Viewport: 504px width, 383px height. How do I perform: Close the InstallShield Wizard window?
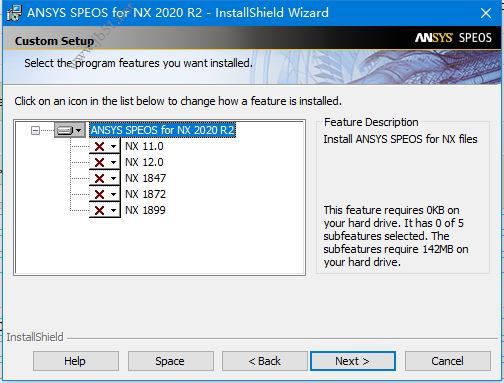tap(486, 13)
